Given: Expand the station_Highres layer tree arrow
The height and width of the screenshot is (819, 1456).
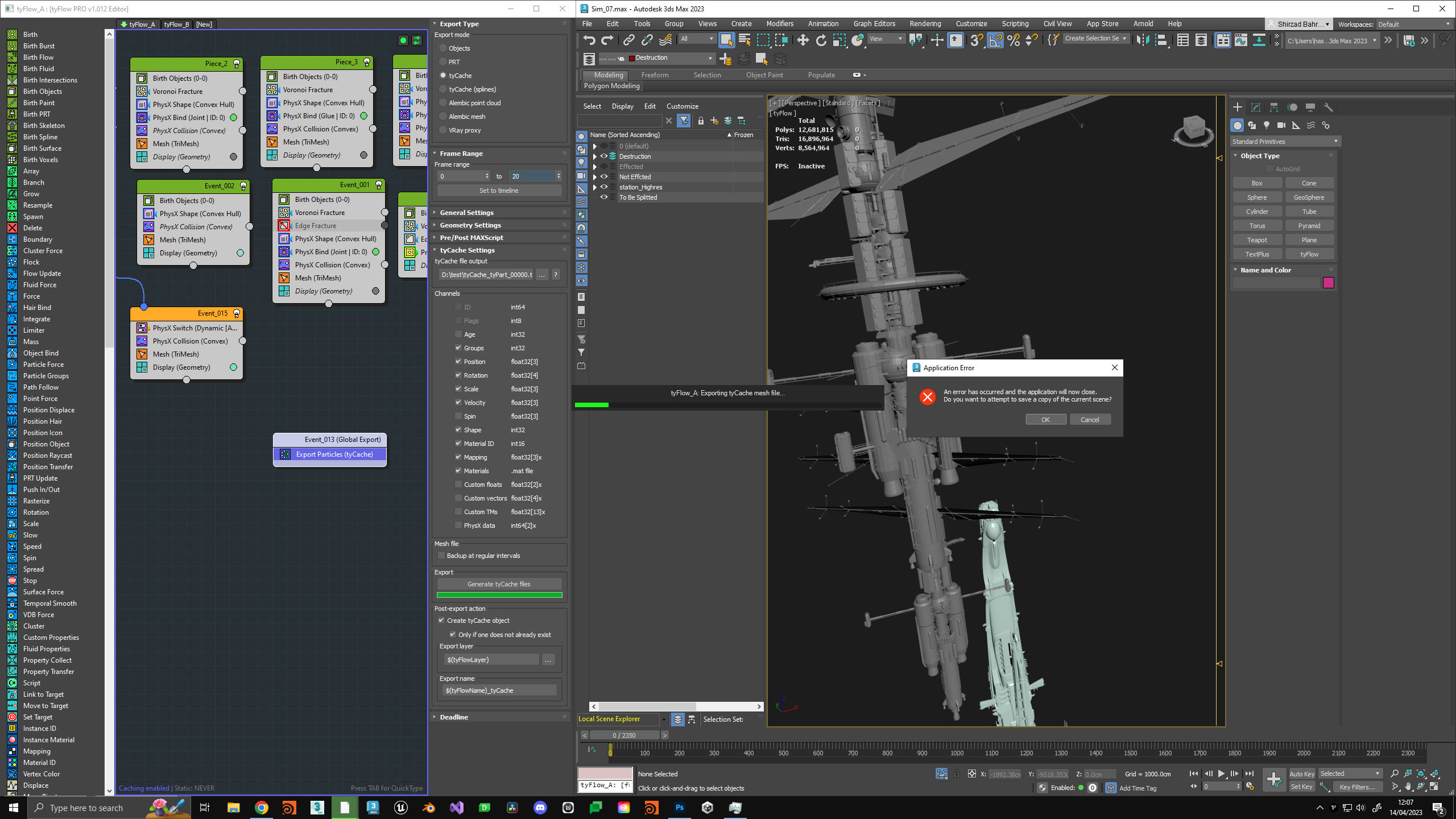Looking at the screenshot, I should coord(595,187).
